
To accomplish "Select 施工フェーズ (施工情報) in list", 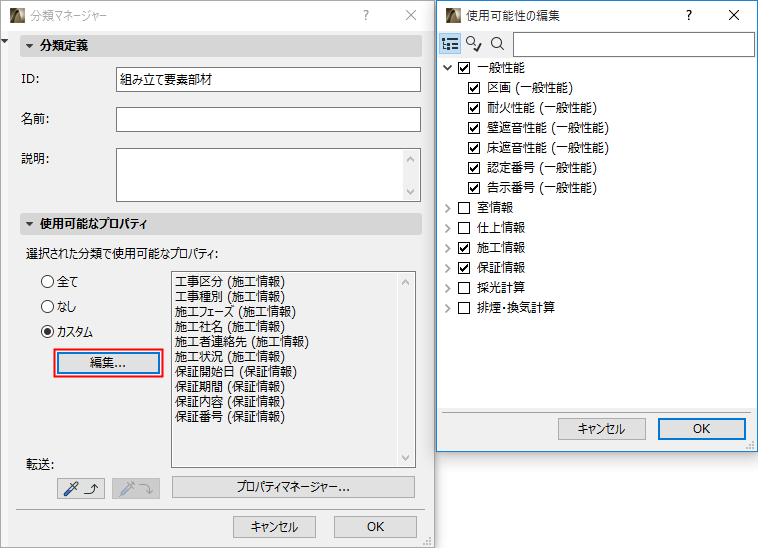I will [235, 312].
